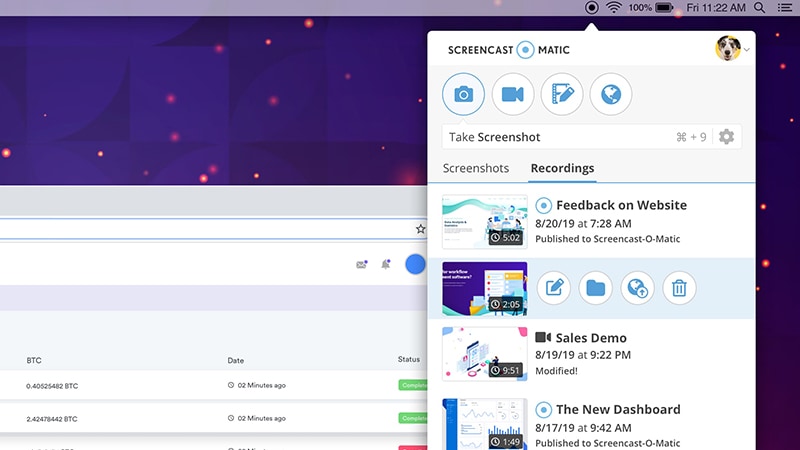This screenshot has height=450, width=800.
Task: Start a recording with the video camera icon
Action: [x=513, y=94]
